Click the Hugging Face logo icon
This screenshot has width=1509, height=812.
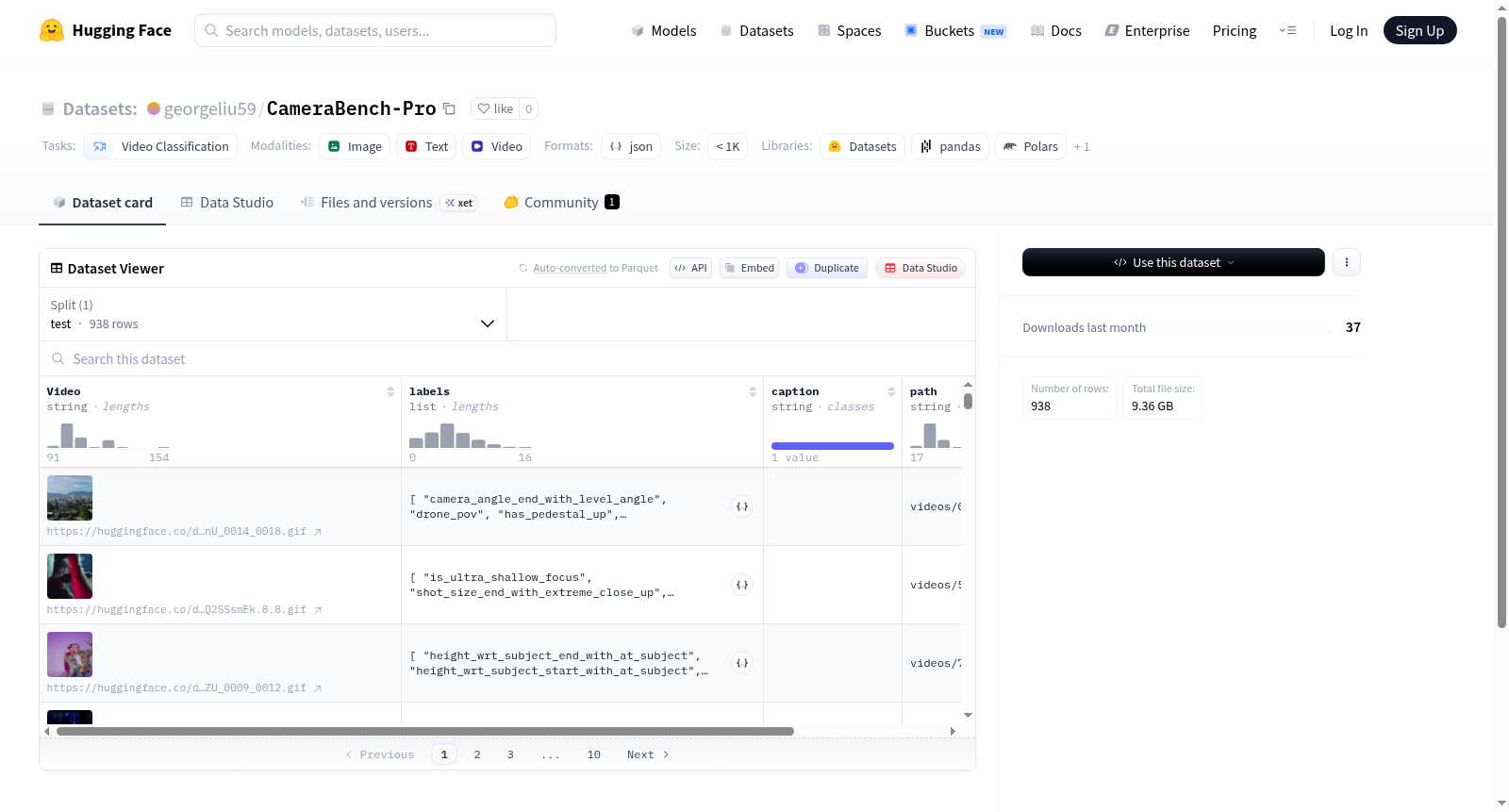click(x=52, y=30)
